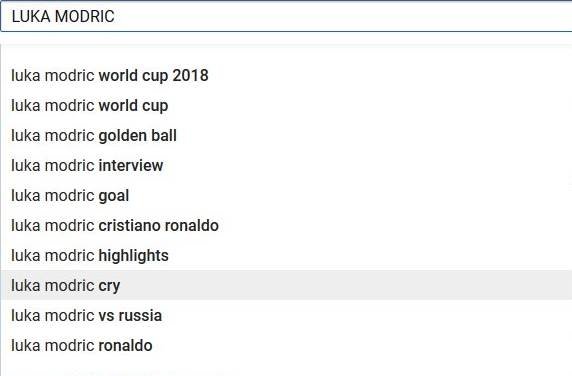Click bold 'interview' in the suggestion list
Viewport: 572px width, 376px height.
tap(131, 166)
